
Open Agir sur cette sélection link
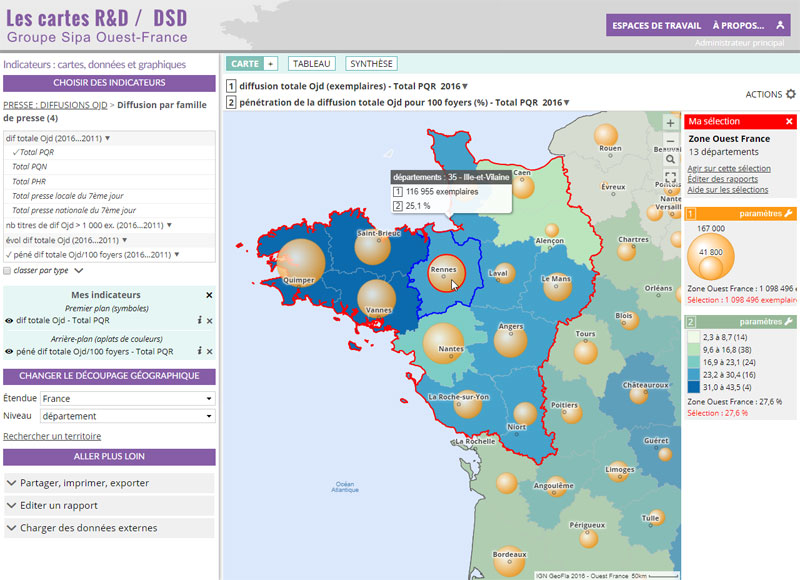(729, 168)
